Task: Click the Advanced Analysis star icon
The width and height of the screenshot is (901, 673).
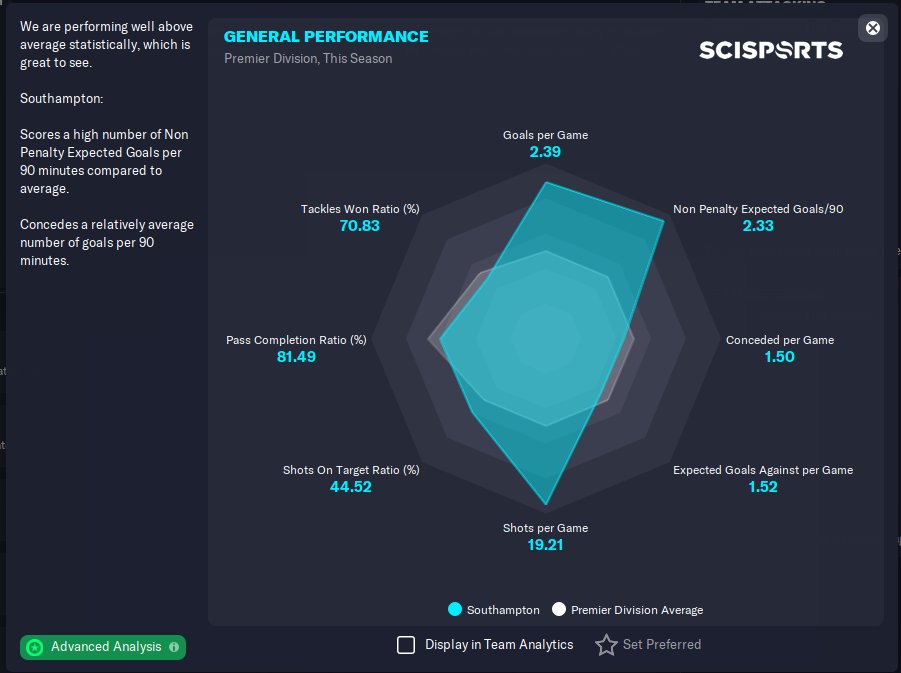Action: click(x=35, y=647)
